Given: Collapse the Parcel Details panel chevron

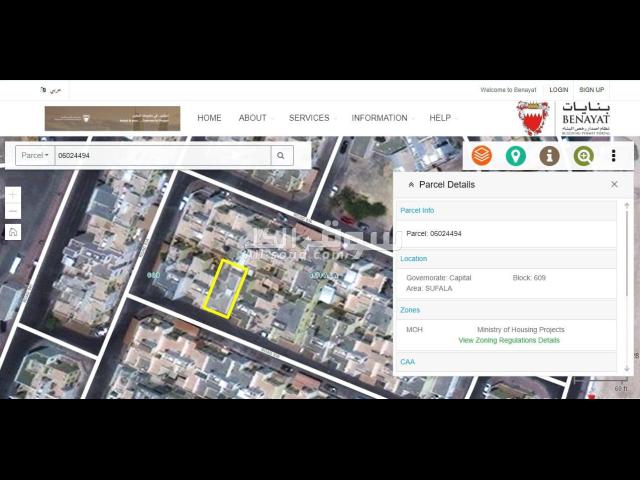Looking at the screenshot, I should click(411, 185).
